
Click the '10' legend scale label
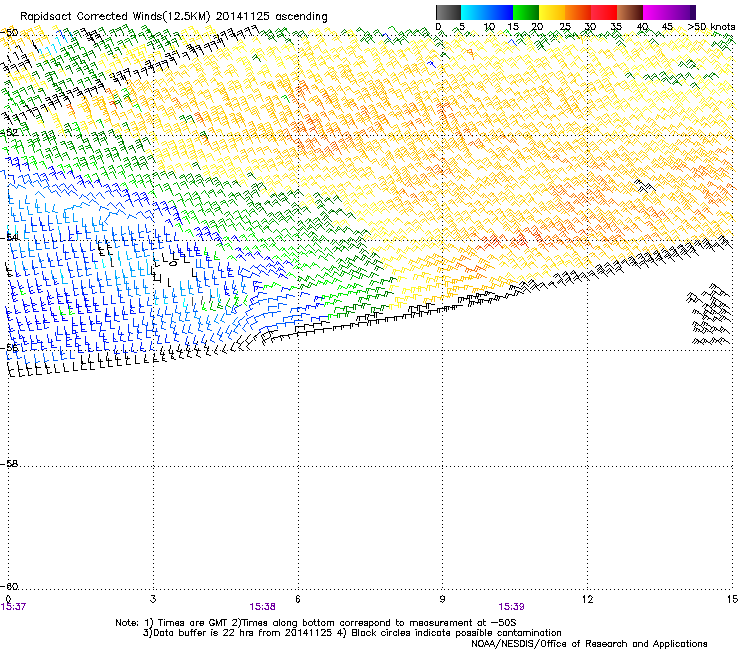point(489,27)
